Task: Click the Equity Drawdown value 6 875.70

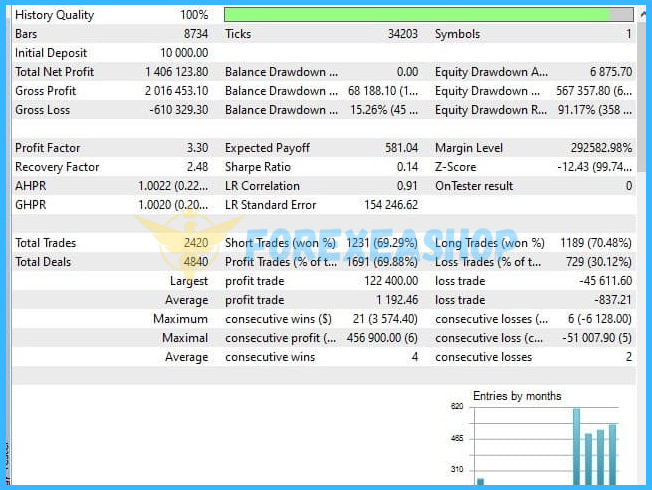Action: (611, 72)
